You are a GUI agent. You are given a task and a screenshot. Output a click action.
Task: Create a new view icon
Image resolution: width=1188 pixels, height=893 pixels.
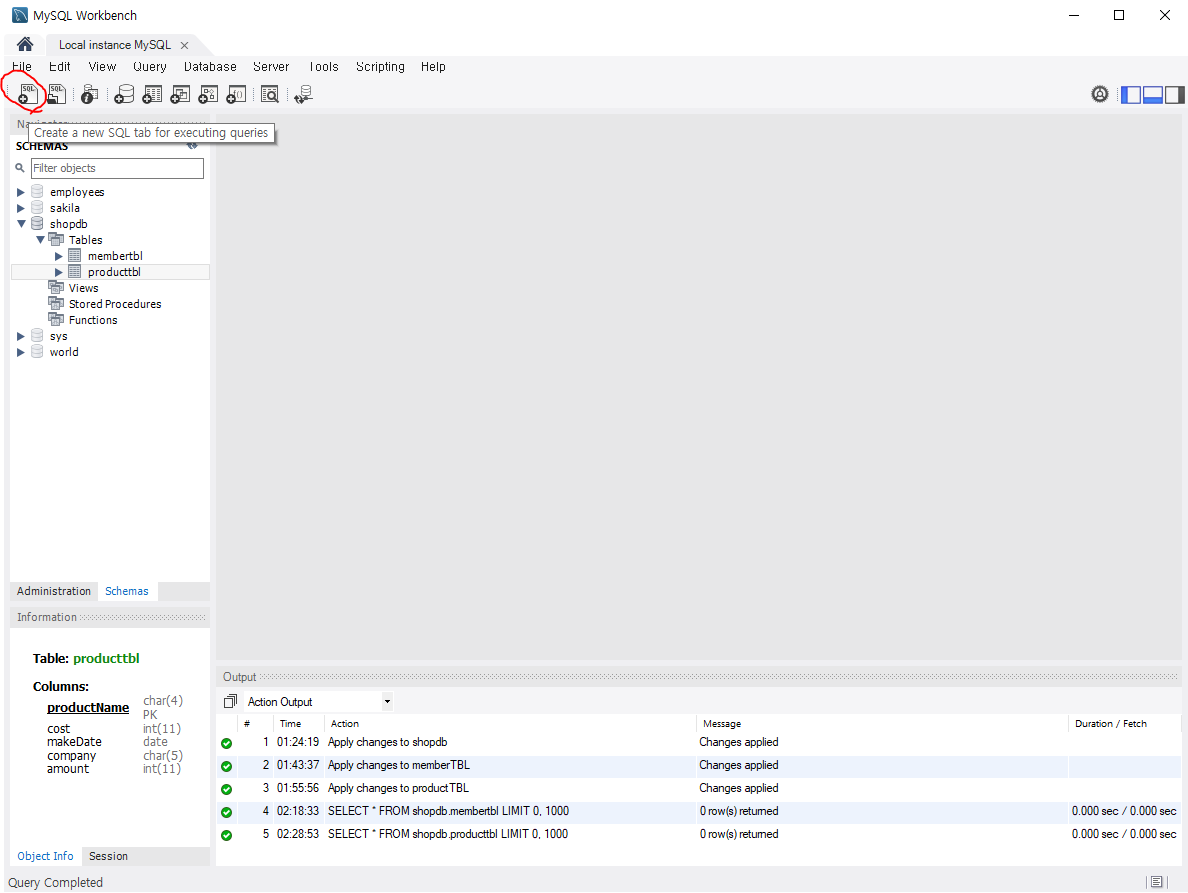point(180,95)
